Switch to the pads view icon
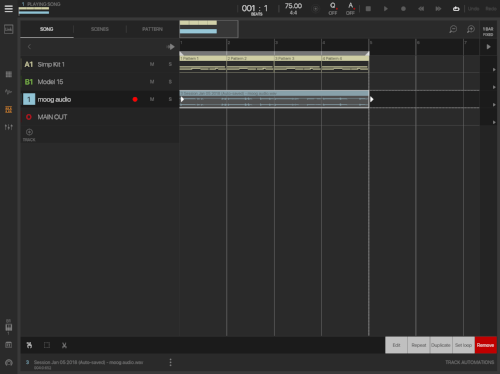The width and height of the screenshot is (500, 374). 9,74
